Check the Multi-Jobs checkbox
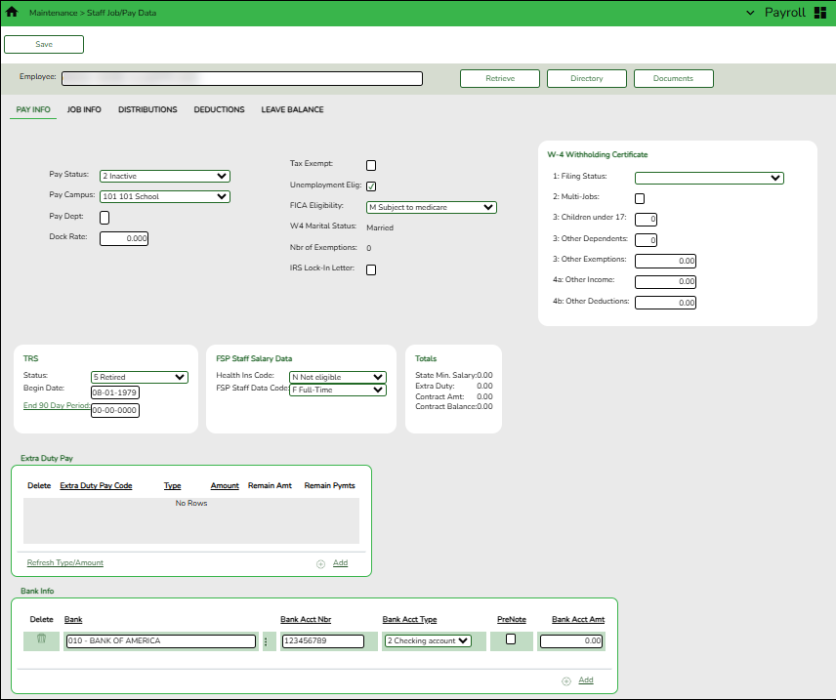The height and width of the screenshot is (700, 836). [x=640, y=198]
